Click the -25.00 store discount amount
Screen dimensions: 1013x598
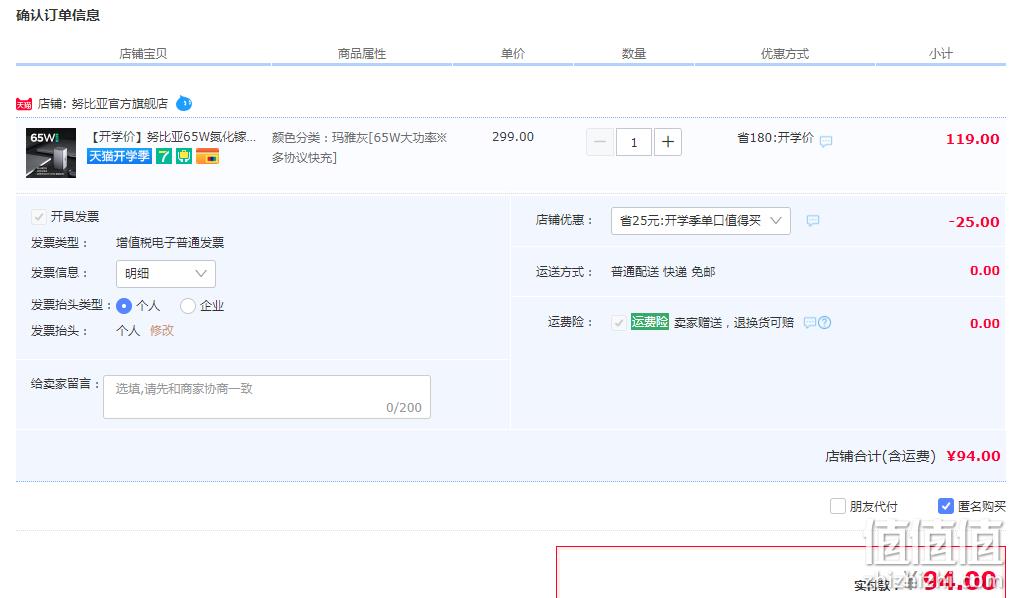click(x=974, y=222)
